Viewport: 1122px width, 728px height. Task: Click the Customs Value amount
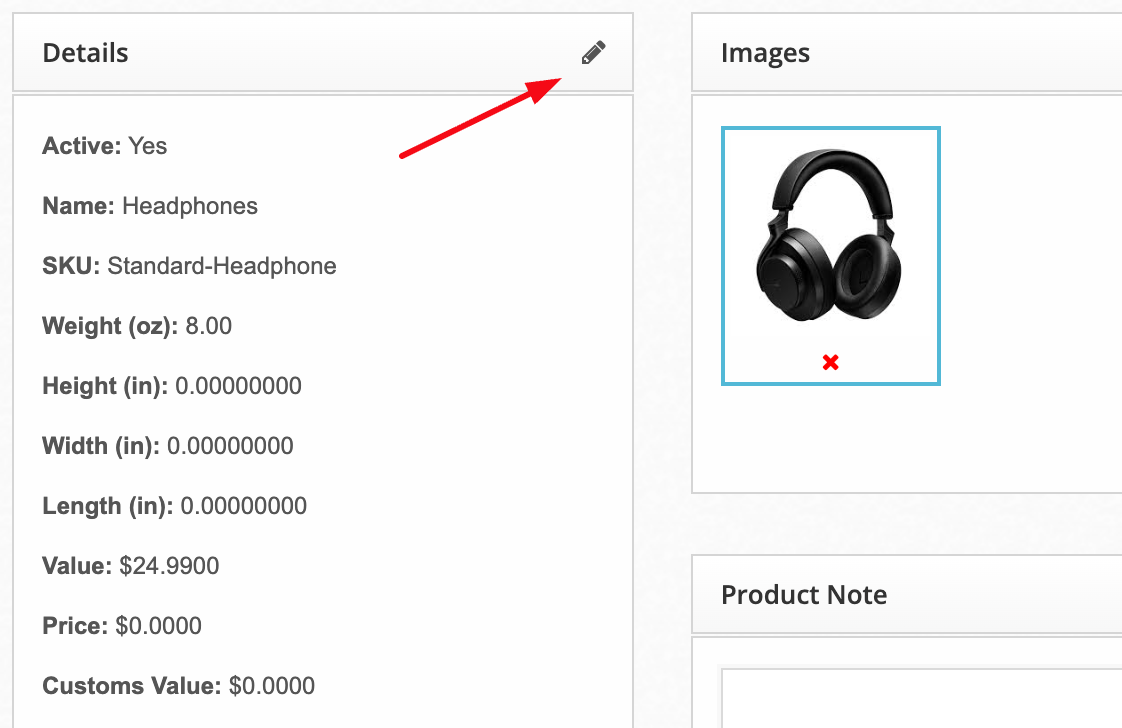point(271,686)
